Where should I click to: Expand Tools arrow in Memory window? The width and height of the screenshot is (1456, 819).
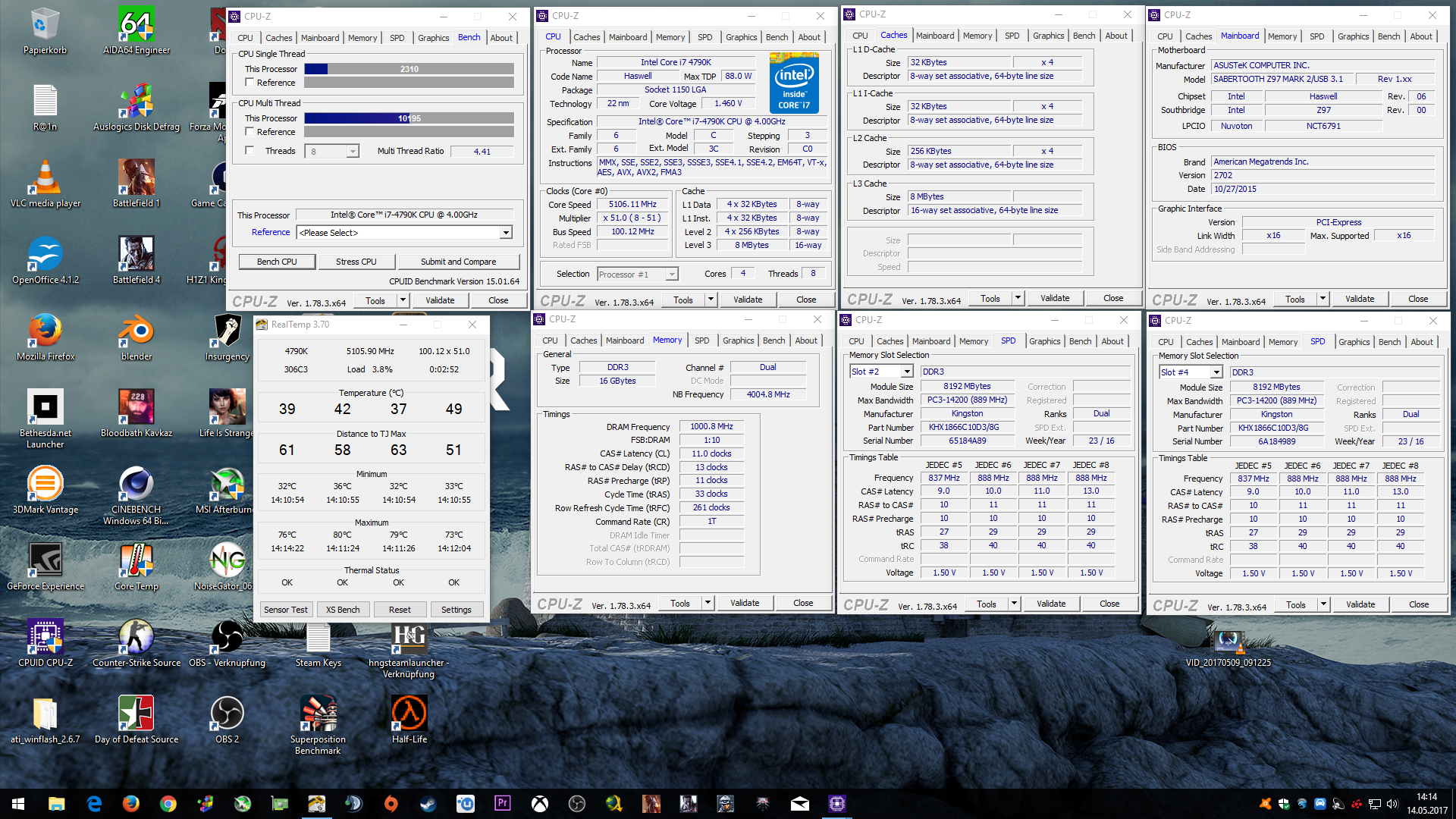(708, 603)
